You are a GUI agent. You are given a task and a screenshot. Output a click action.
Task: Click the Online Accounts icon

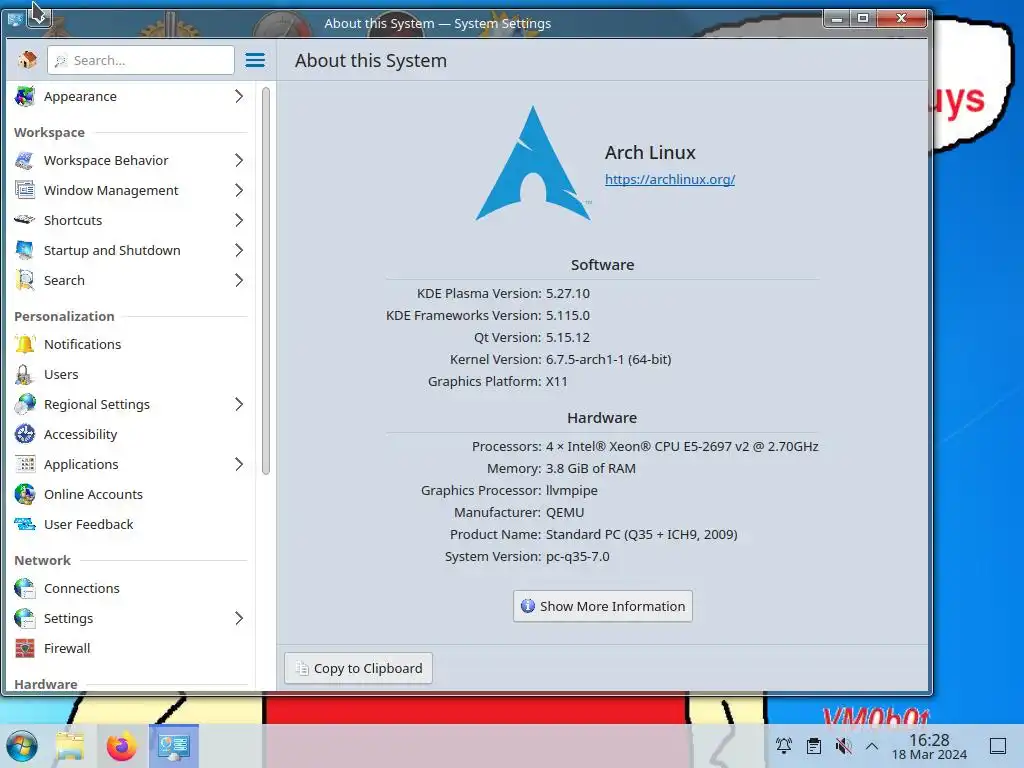click(x=25, y=494)
